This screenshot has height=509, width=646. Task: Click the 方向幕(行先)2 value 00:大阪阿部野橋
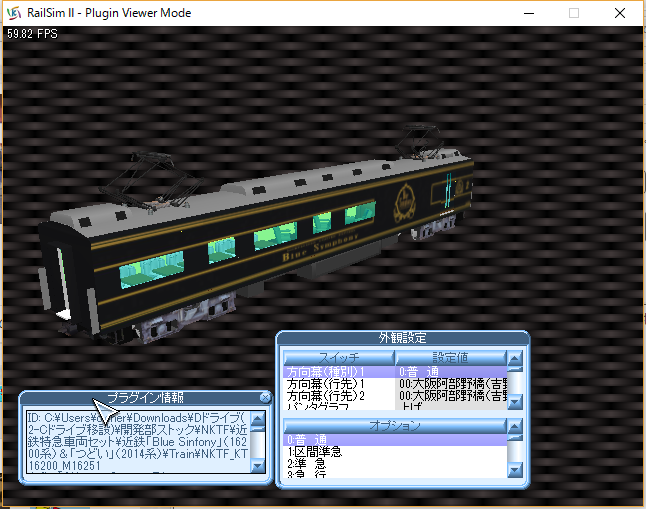coord(451,396)
